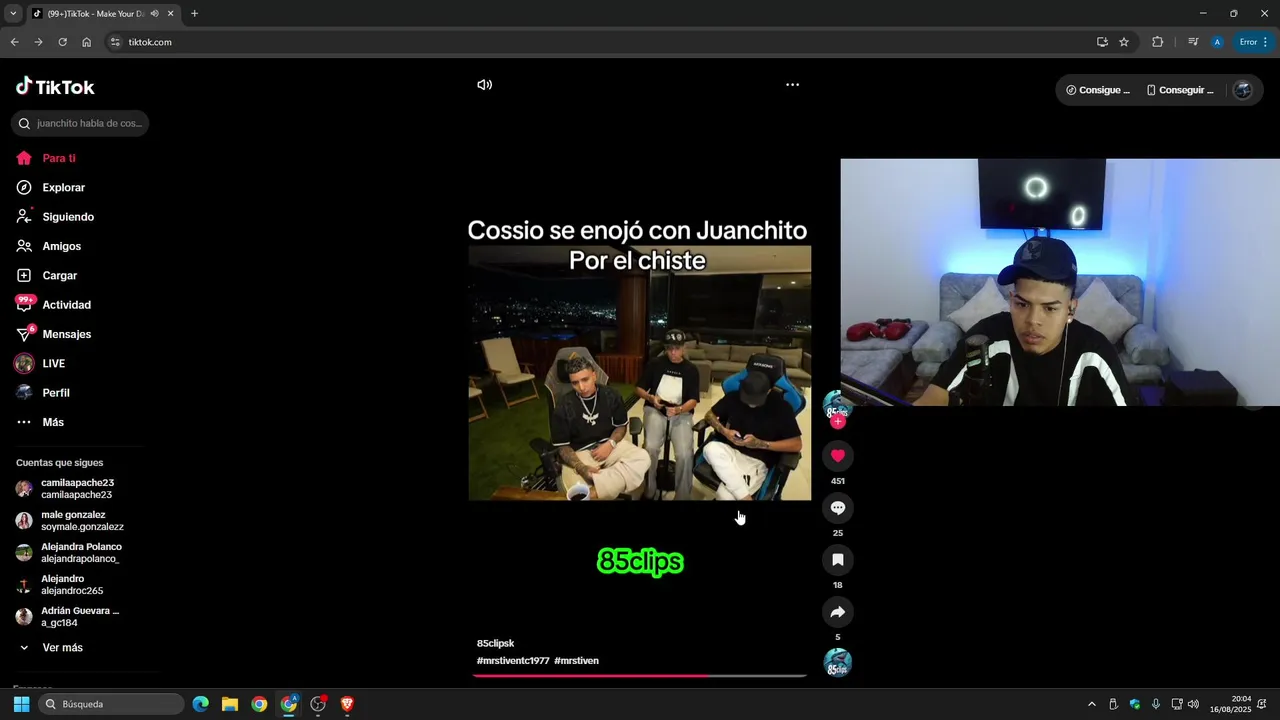
Task: Seek on the video progress bar
Action: click(x=640, y=676)
